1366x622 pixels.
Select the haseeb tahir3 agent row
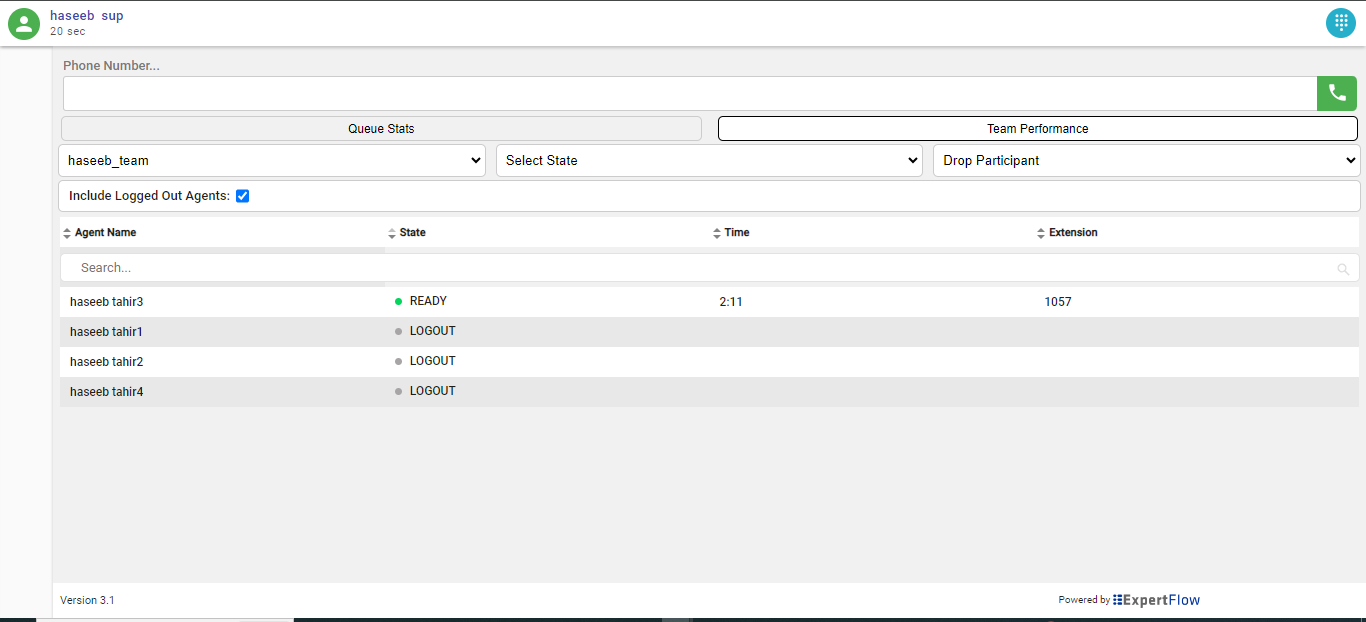[107, 302]
